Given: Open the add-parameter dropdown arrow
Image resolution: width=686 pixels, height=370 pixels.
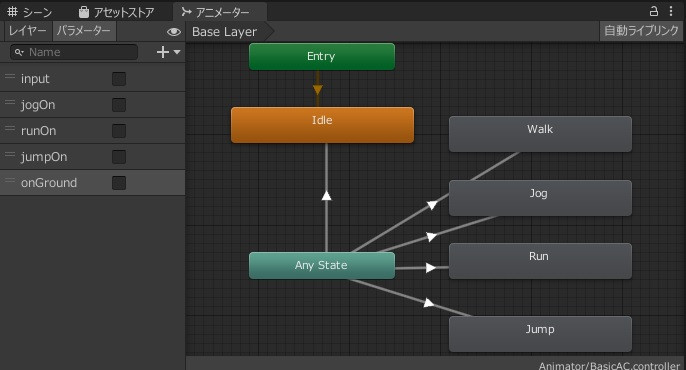Looking at the screenshot, I should (177, 52).
